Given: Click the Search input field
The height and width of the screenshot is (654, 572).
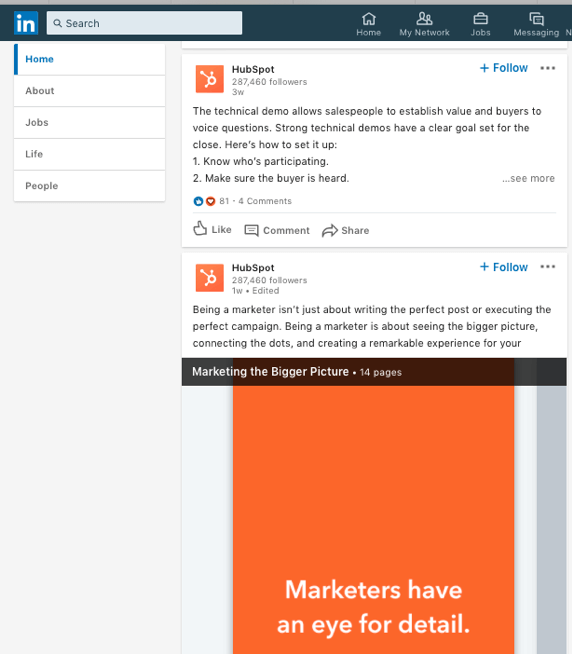Looking at the screenshot, I should point(144,23).
